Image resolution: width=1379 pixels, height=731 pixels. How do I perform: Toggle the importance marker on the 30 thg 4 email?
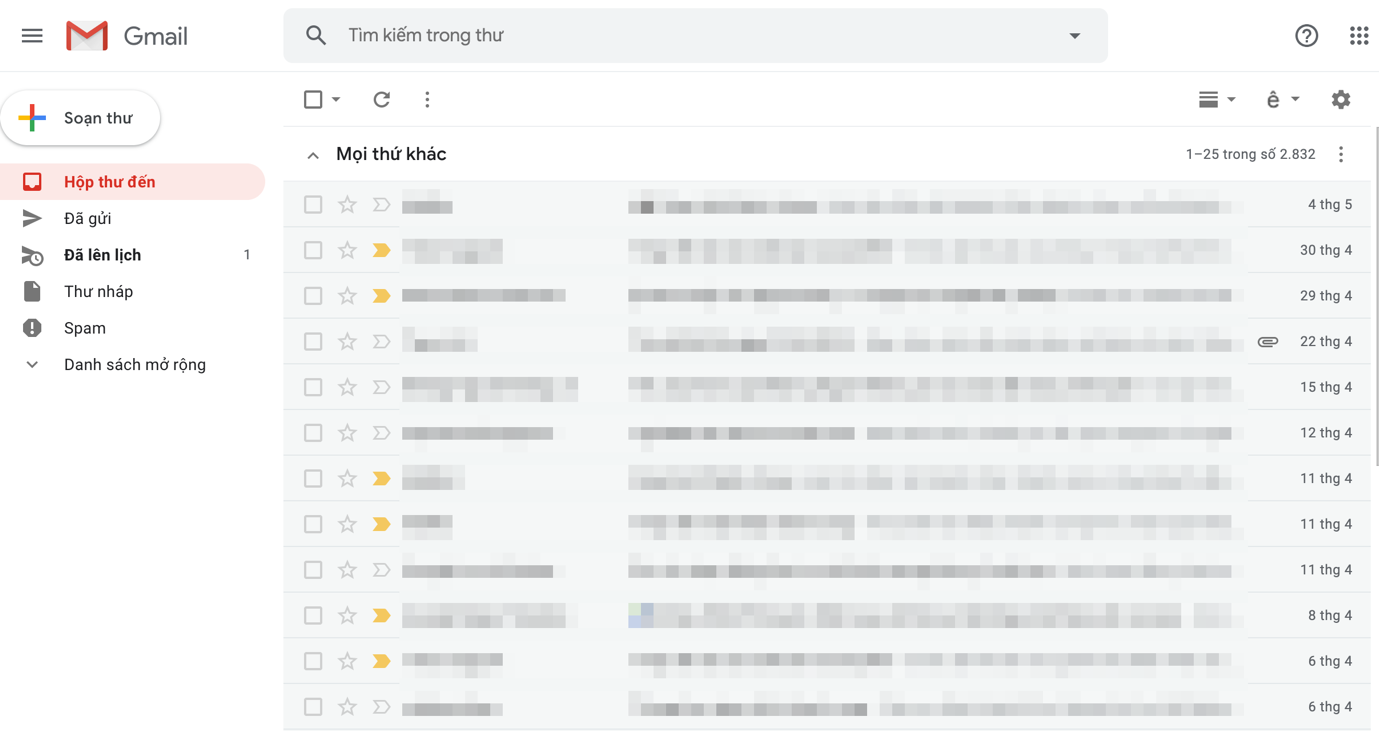381,250
